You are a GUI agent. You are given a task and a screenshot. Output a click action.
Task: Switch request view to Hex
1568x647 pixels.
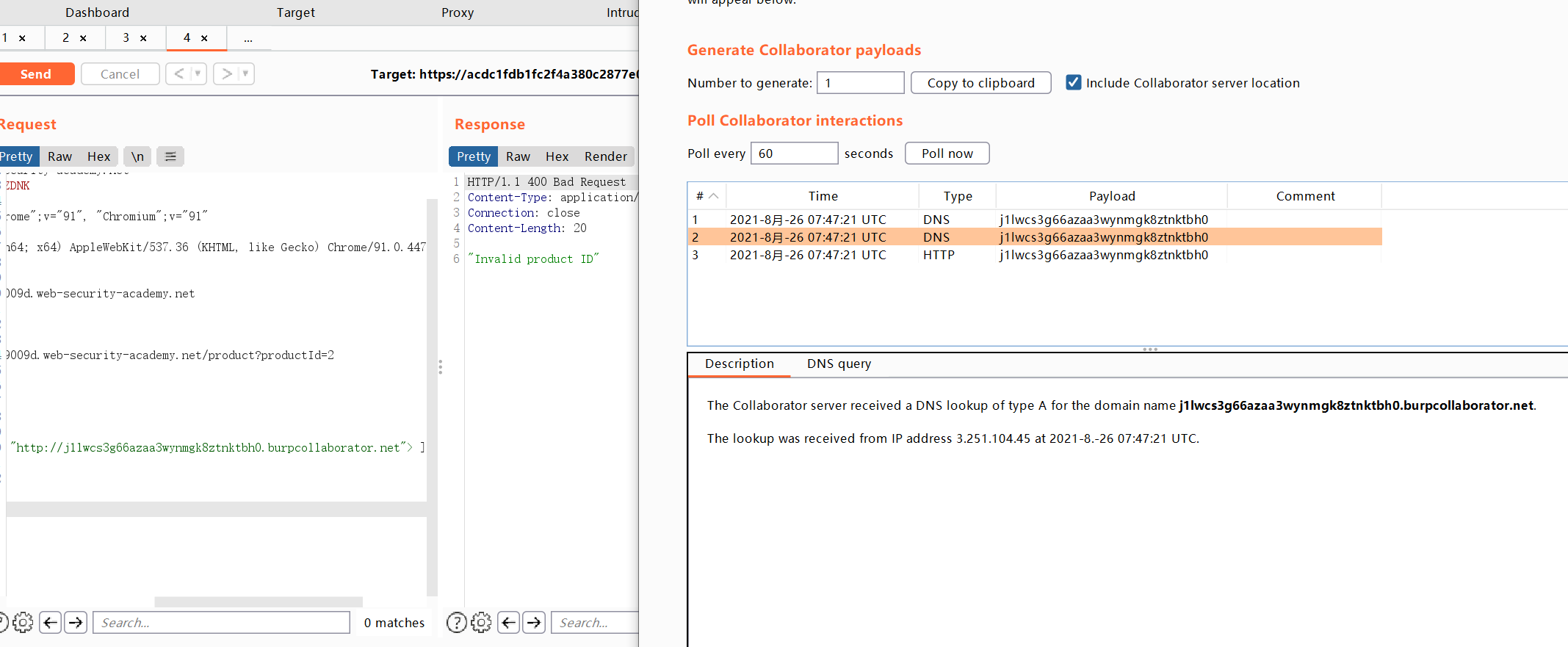[x=98, y=156]
